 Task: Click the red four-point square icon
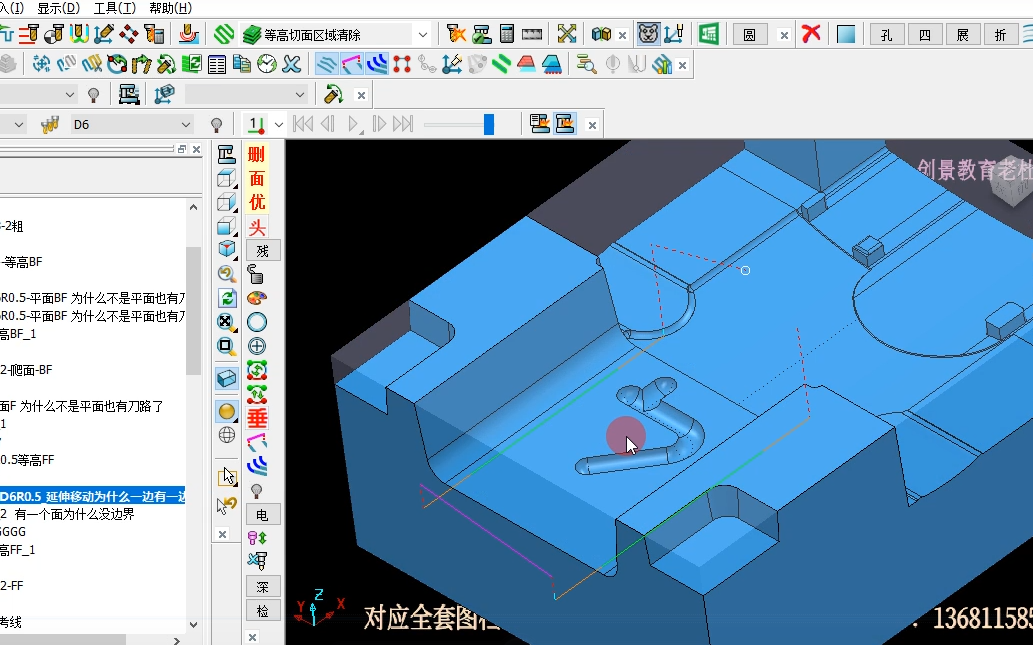[402, 64]
